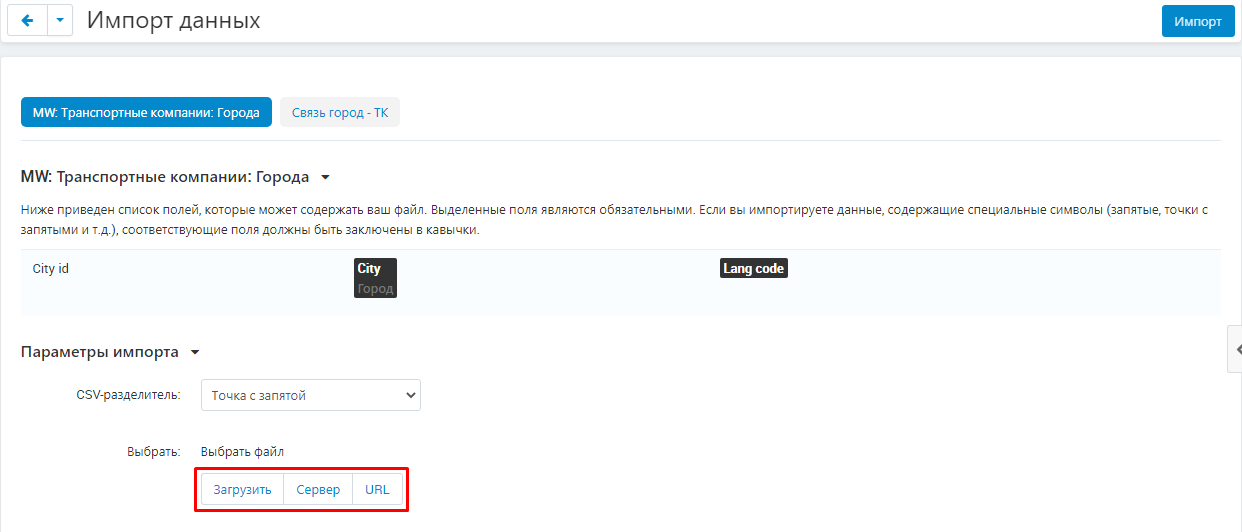Click the highlighted Lang code field

point(753,269)
